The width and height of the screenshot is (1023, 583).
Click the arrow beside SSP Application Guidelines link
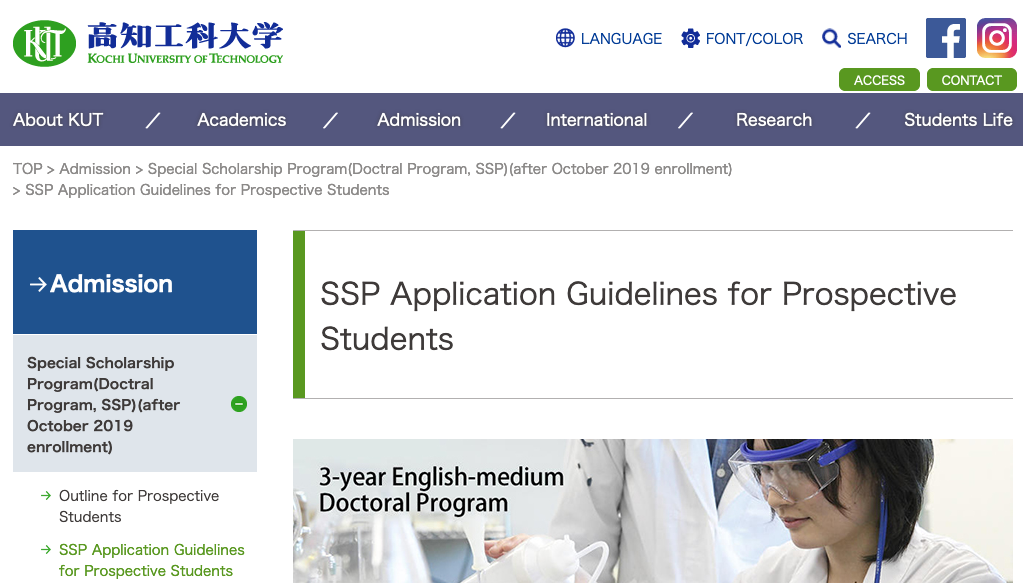pos(46,550)
